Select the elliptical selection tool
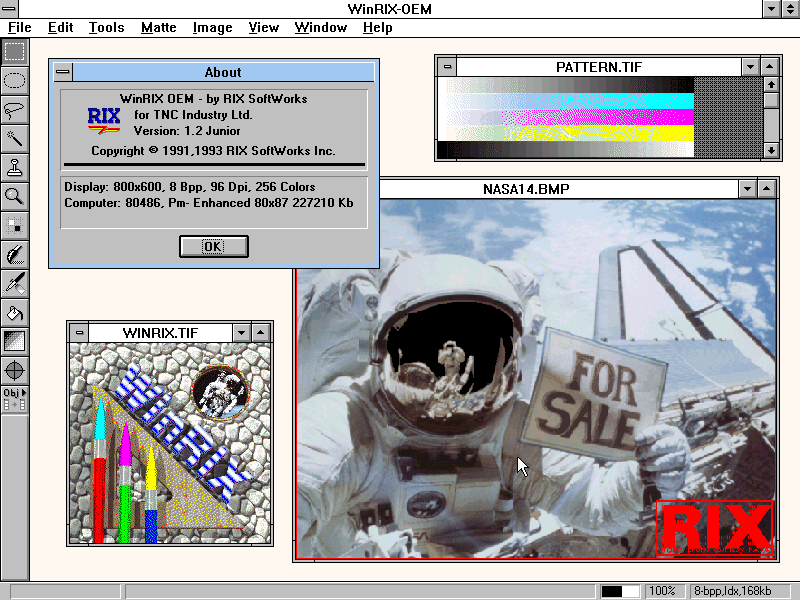Screen dimensions: 800x600 click(x=14, y=81)
